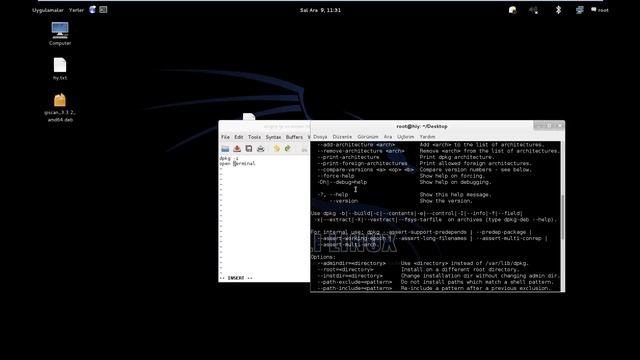Select the hy.txt file icon on desktop

pyautogui.click(x=60, y=69)
